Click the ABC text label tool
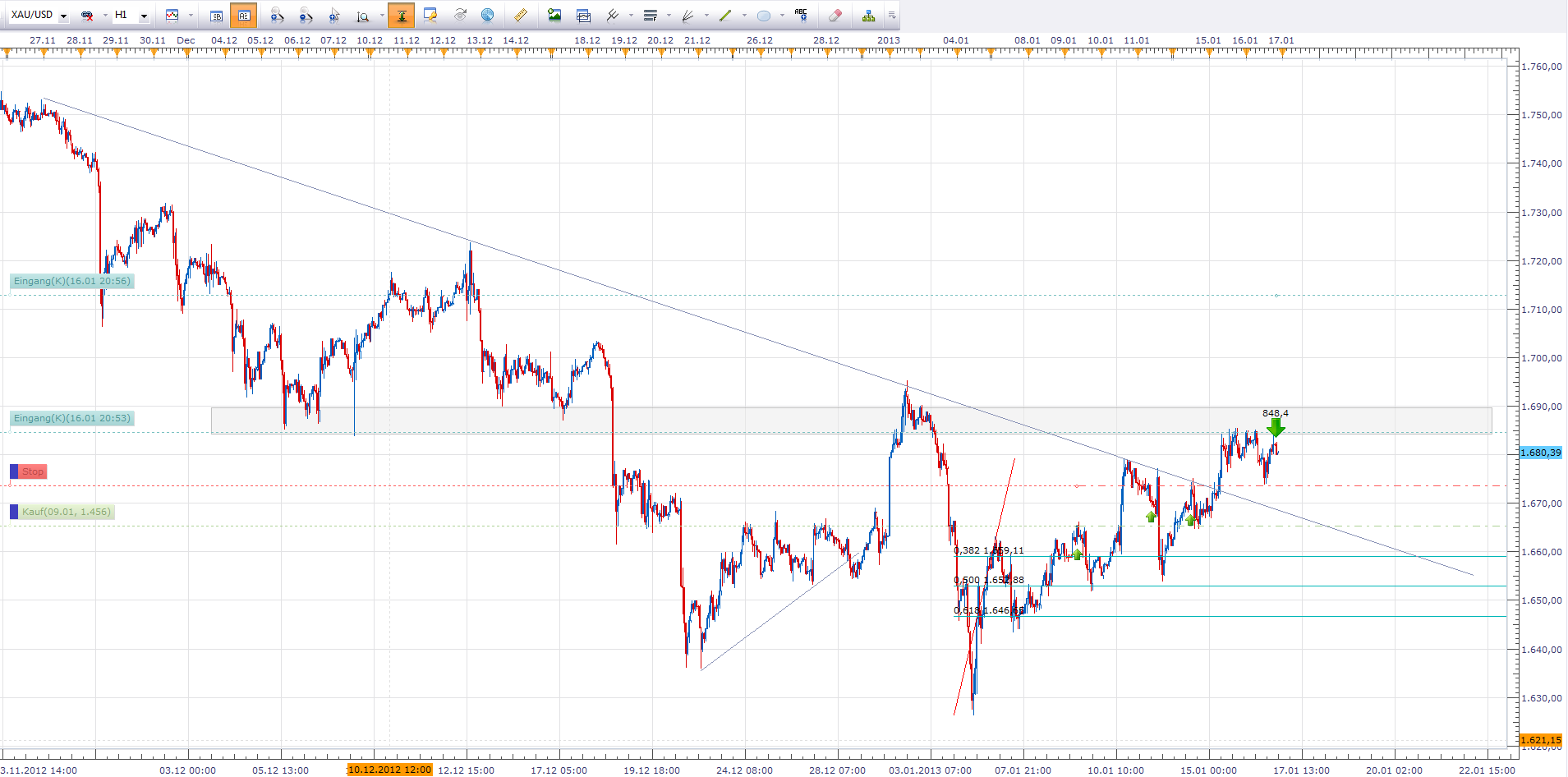The height and width of the screenshot is (777, 1568). pyautogui.click(x=801, y=16)
